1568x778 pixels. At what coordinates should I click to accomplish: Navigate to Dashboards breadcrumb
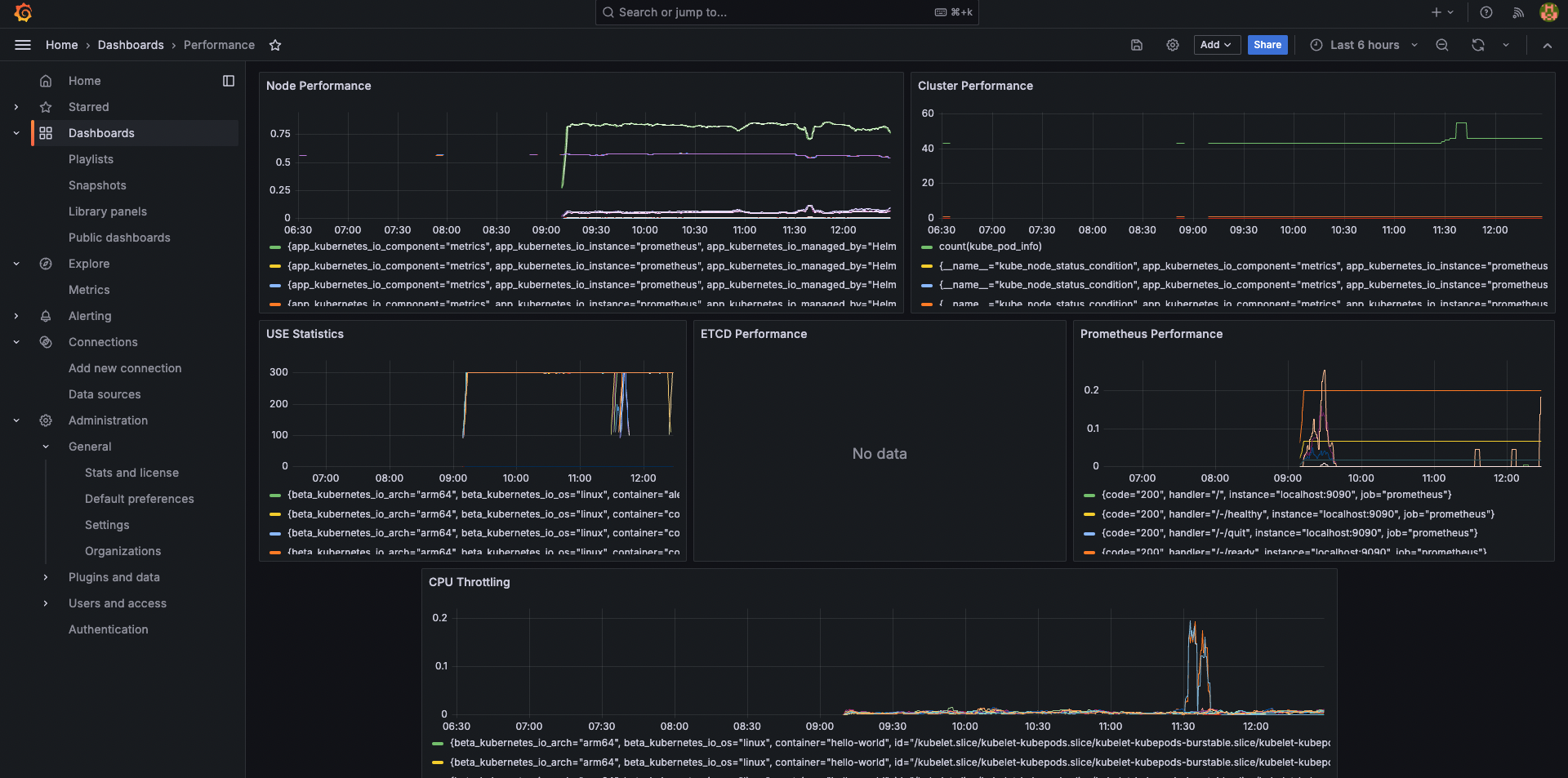coord(131,45)
